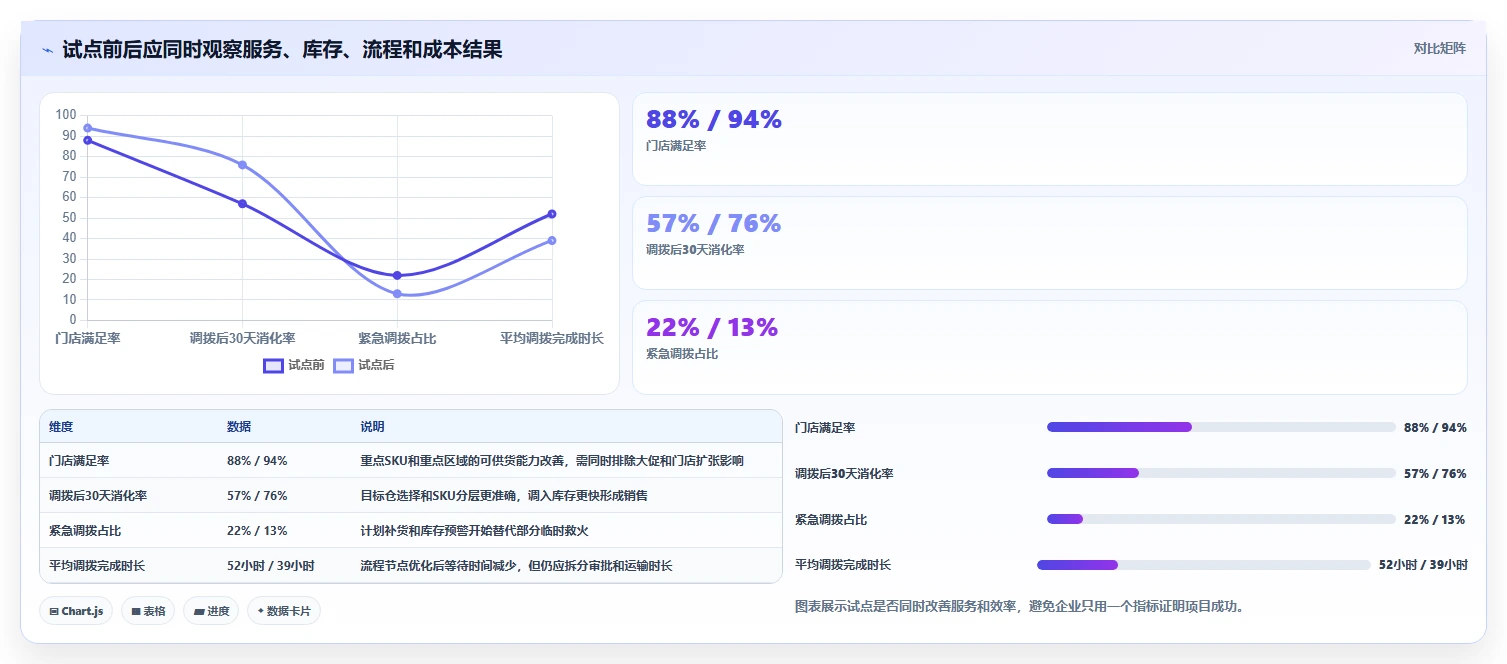Image resolution: width=1507 pixels, height=664 pixels.
Task: Select the 数据卡片 tag chip
Action: tap(284, 611)
